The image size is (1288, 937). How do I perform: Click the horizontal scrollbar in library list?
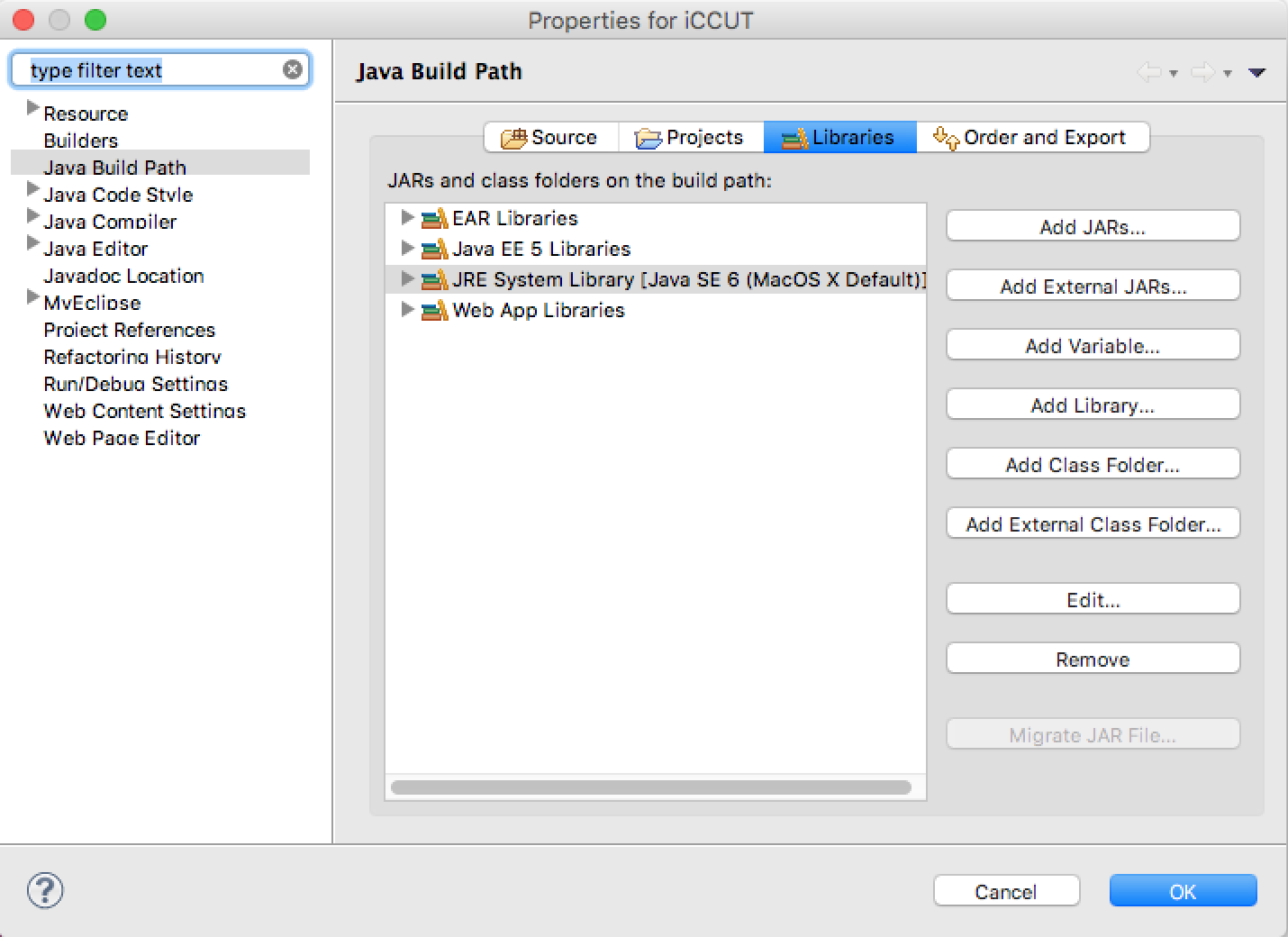[651, 787]
